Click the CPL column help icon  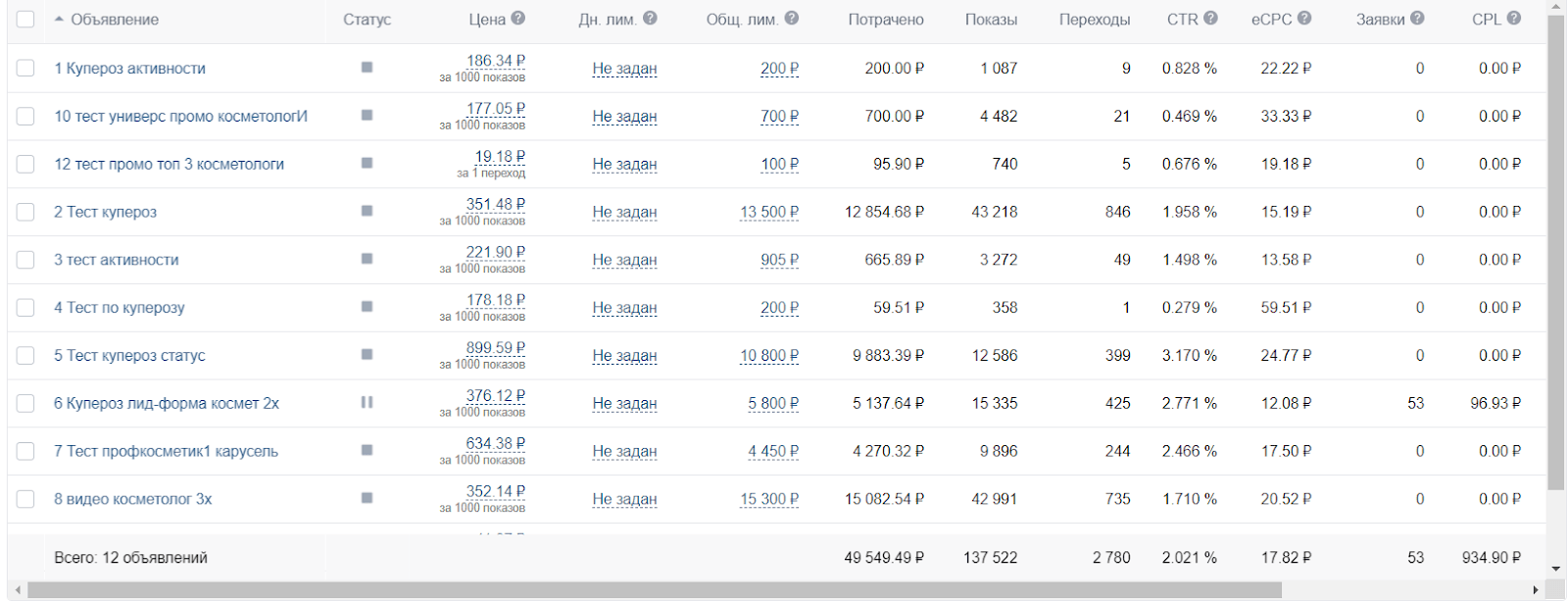pyautogui.click(x=1513, y=19)
